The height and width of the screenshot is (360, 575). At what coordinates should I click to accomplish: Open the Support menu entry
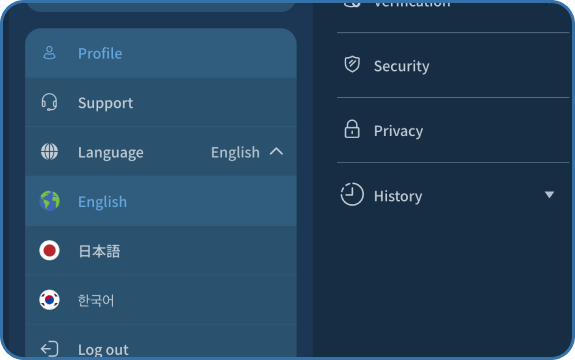click(x=161, y=102)
